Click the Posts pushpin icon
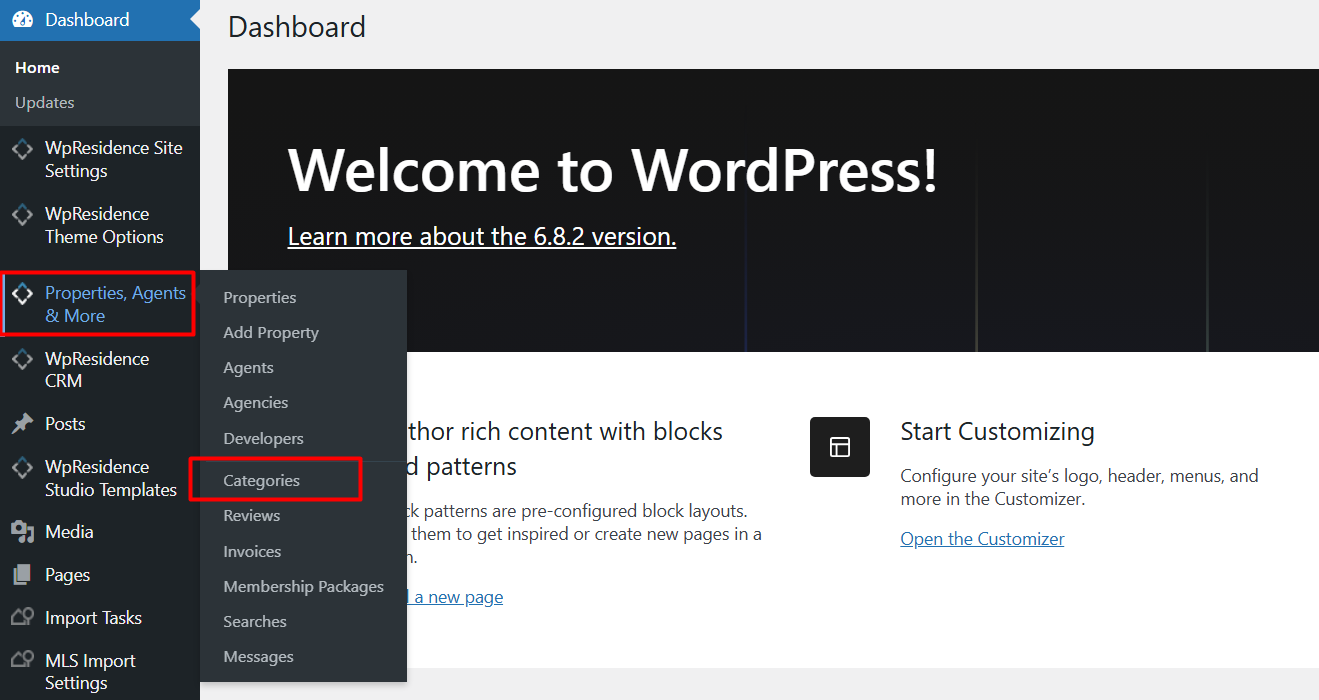 [22, 424]
